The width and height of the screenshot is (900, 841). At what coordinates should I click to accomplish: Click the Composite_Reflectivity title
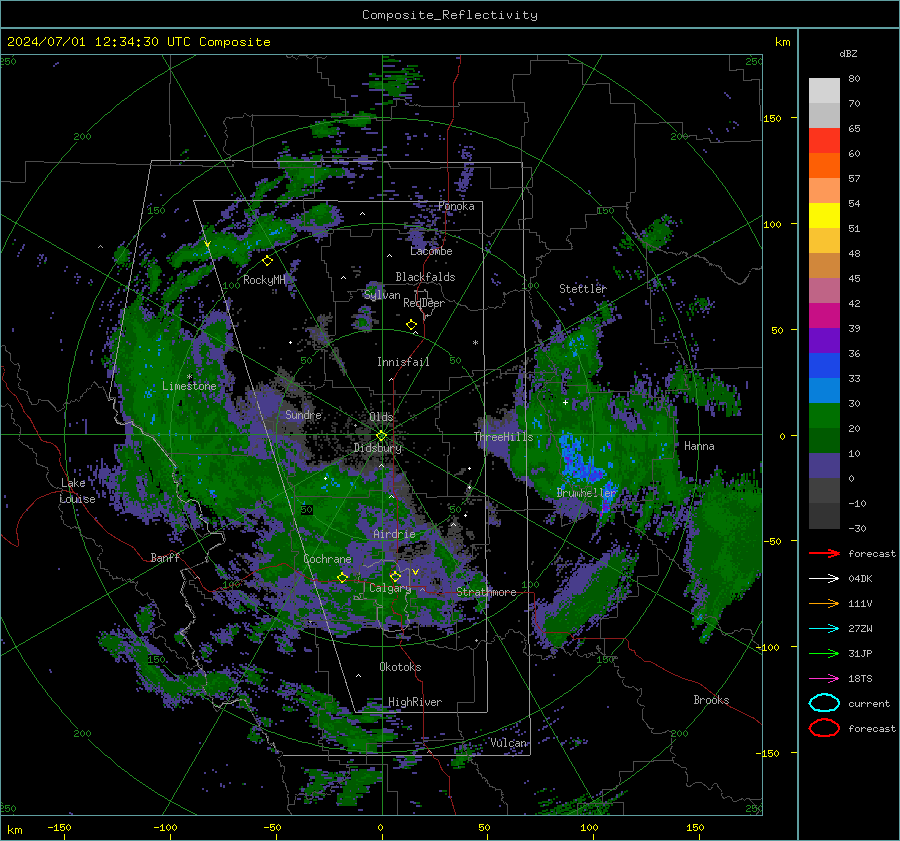pos(450,15)
